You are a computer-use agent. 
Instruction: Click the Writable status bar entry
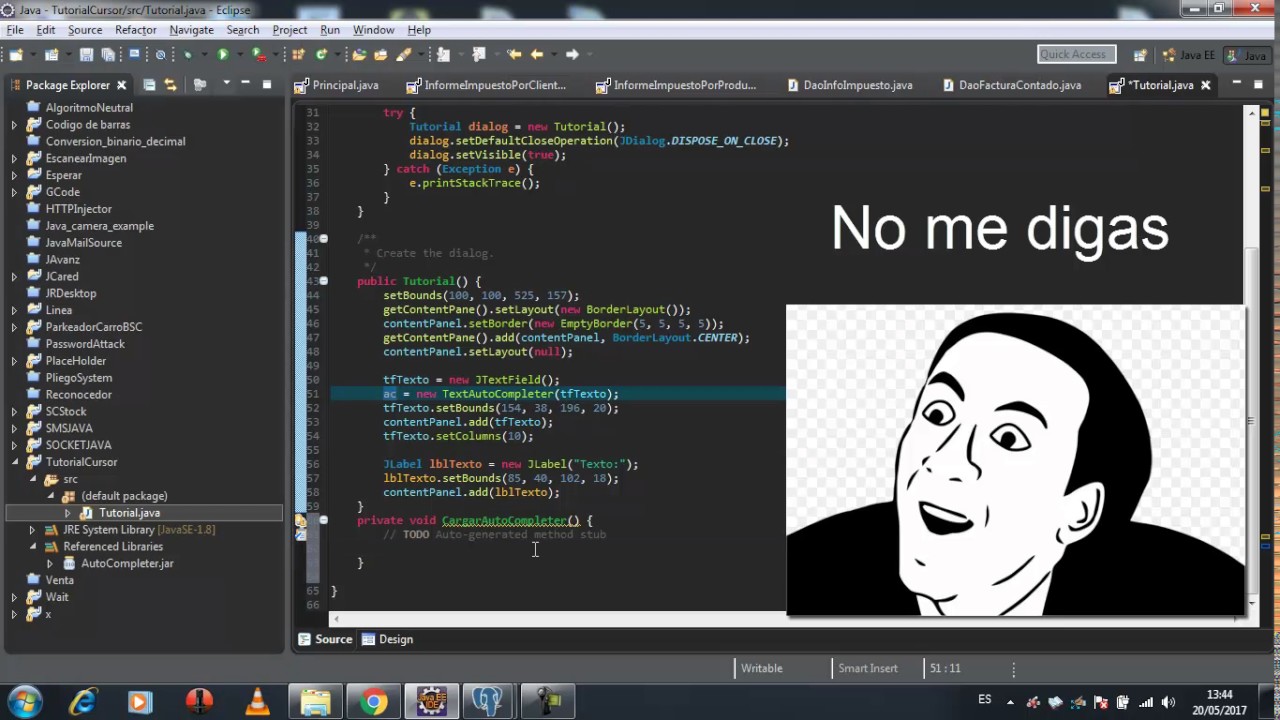pyautogui.click(x=762, y=668)
